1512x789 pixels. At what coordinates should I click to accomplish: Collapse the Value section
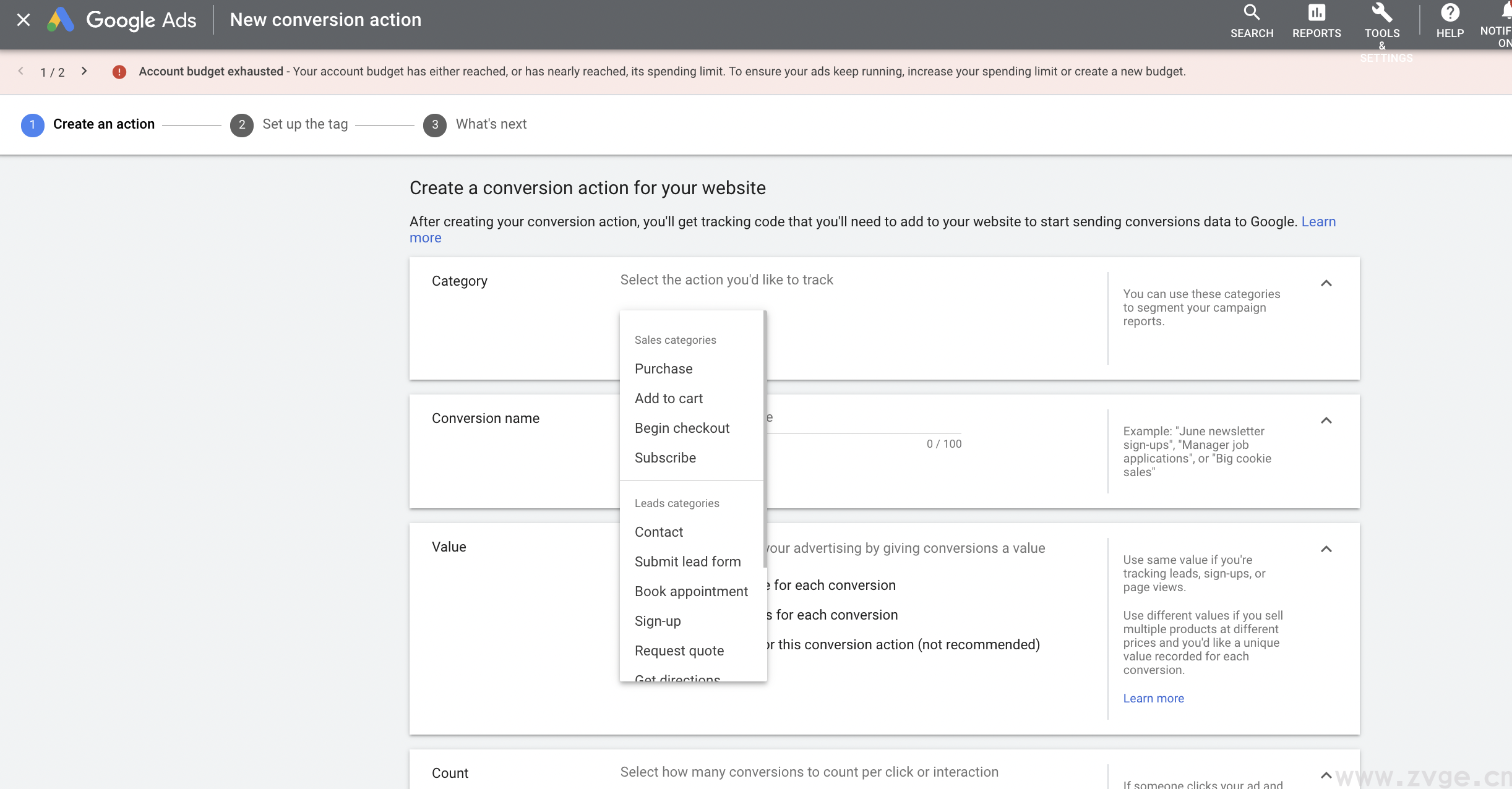coord(1326,549)
